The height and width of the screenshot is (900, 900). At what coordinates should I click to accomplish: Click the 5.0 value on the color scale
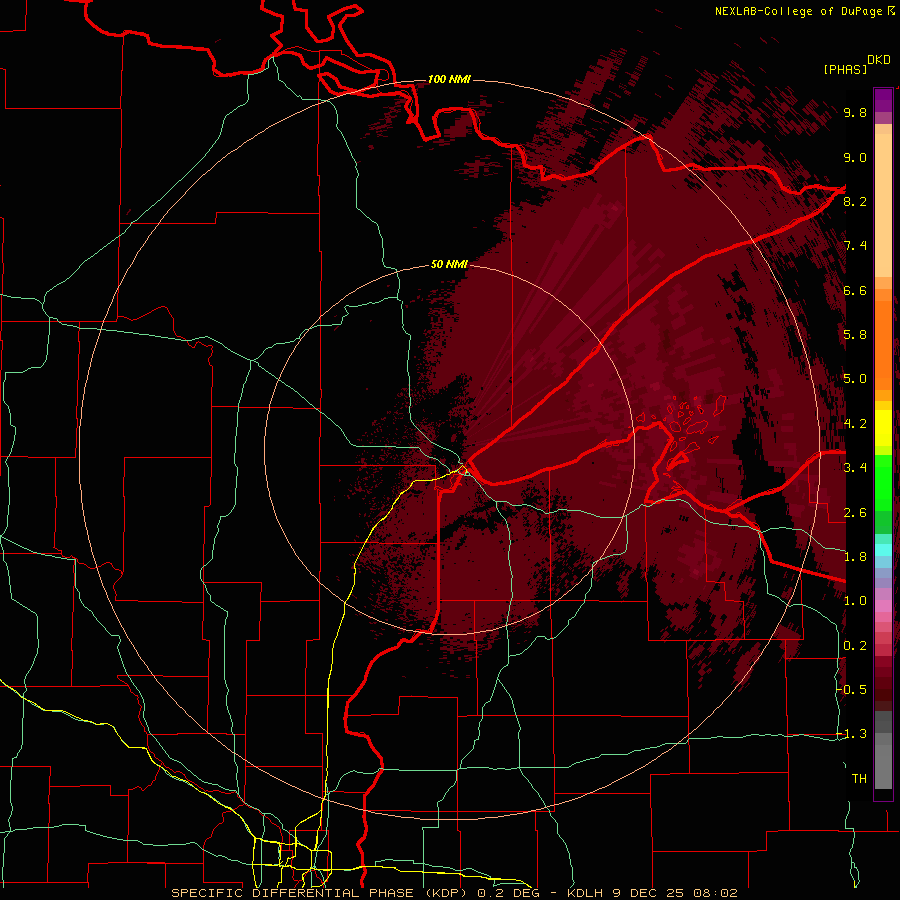click(855, 379)
